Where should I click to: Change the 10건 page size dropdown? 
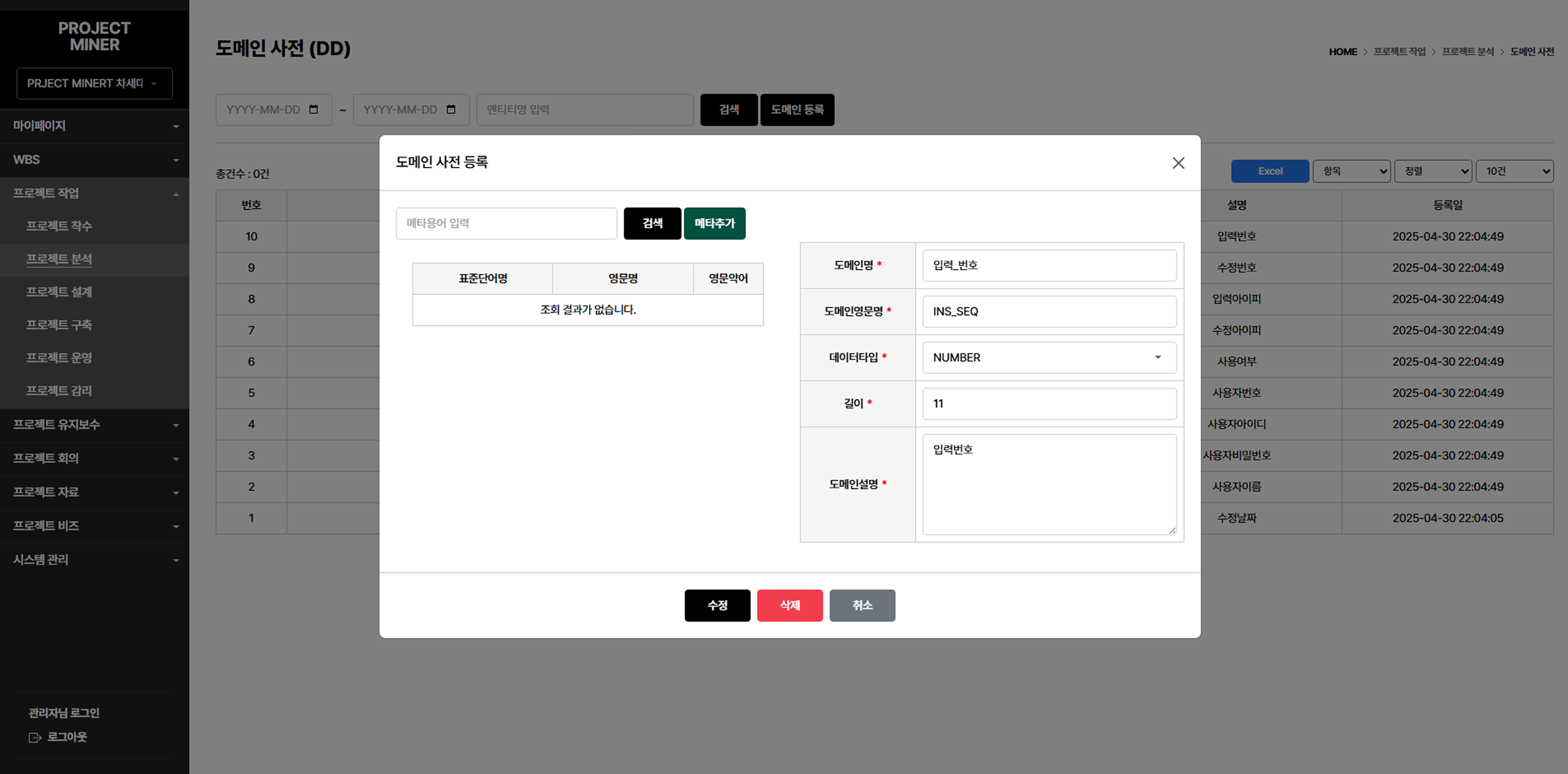pyautogui.click(x=1514, y=171)
